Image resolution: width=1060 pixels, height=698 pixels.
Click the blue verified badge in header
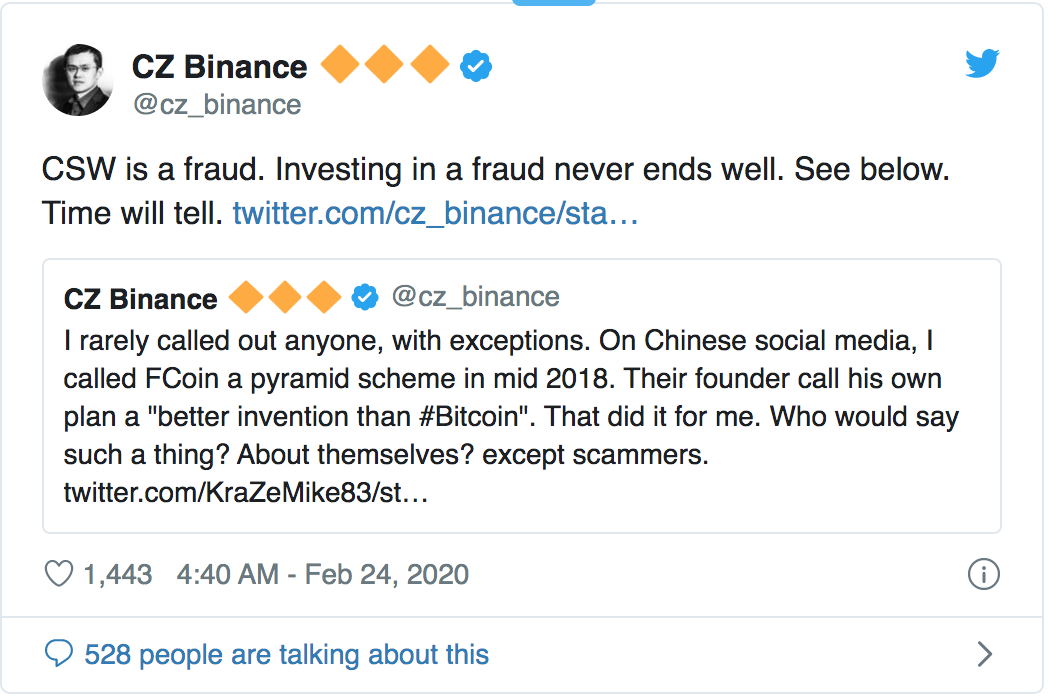[x=475, y=67]
